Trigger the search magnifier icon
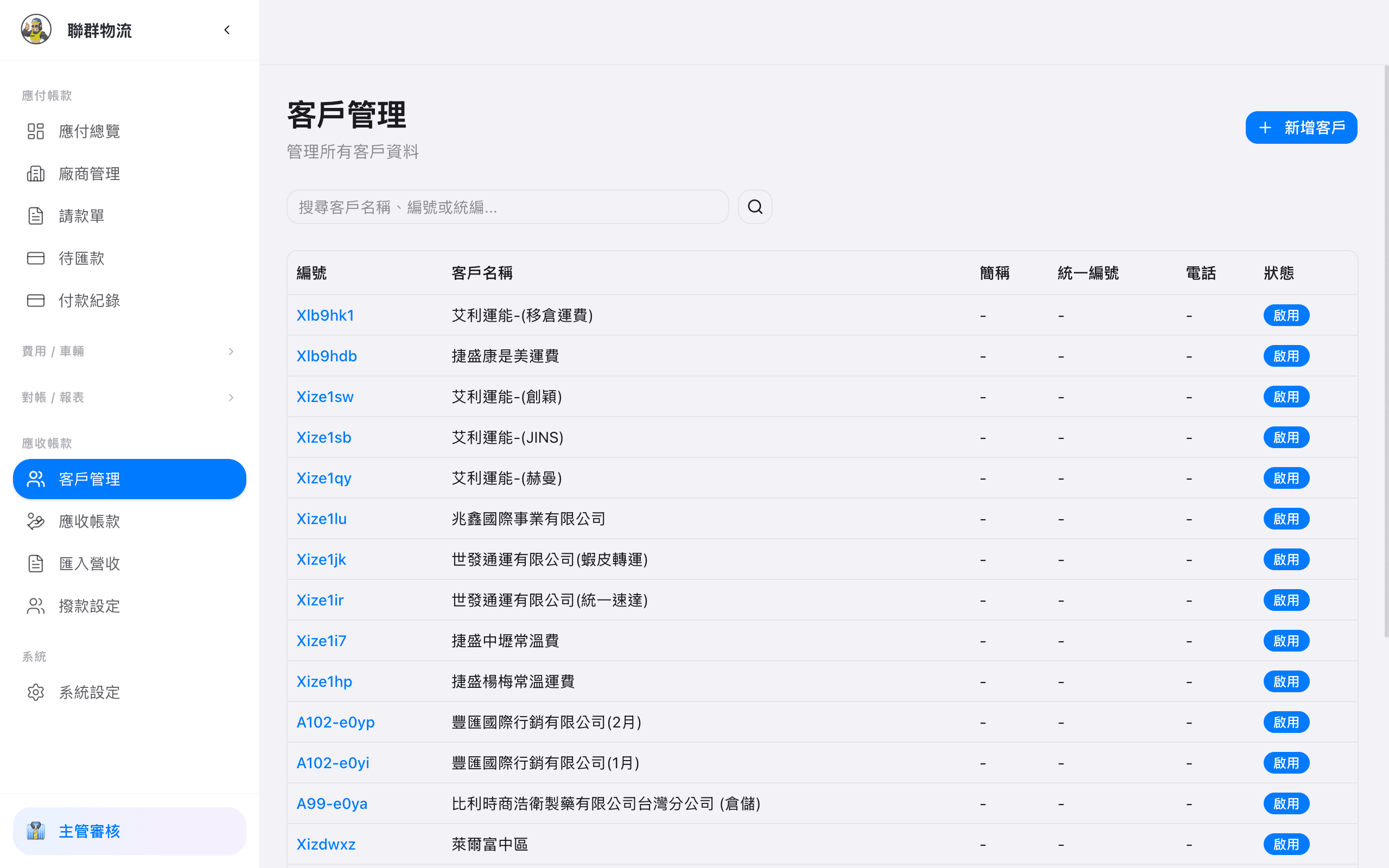This screenshot has height=868, width=1389. [x=755, y=206]
